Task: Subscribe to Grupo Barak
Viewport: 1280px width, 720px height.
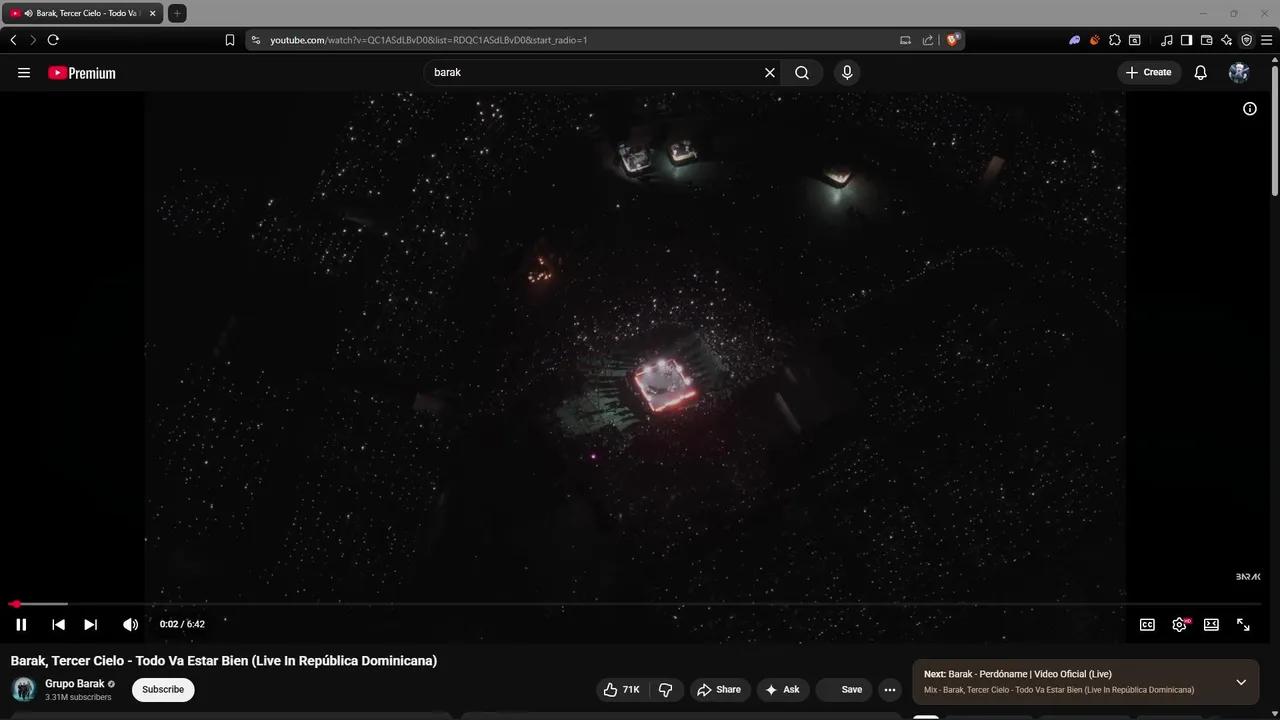Action: (x=163, y=690)
